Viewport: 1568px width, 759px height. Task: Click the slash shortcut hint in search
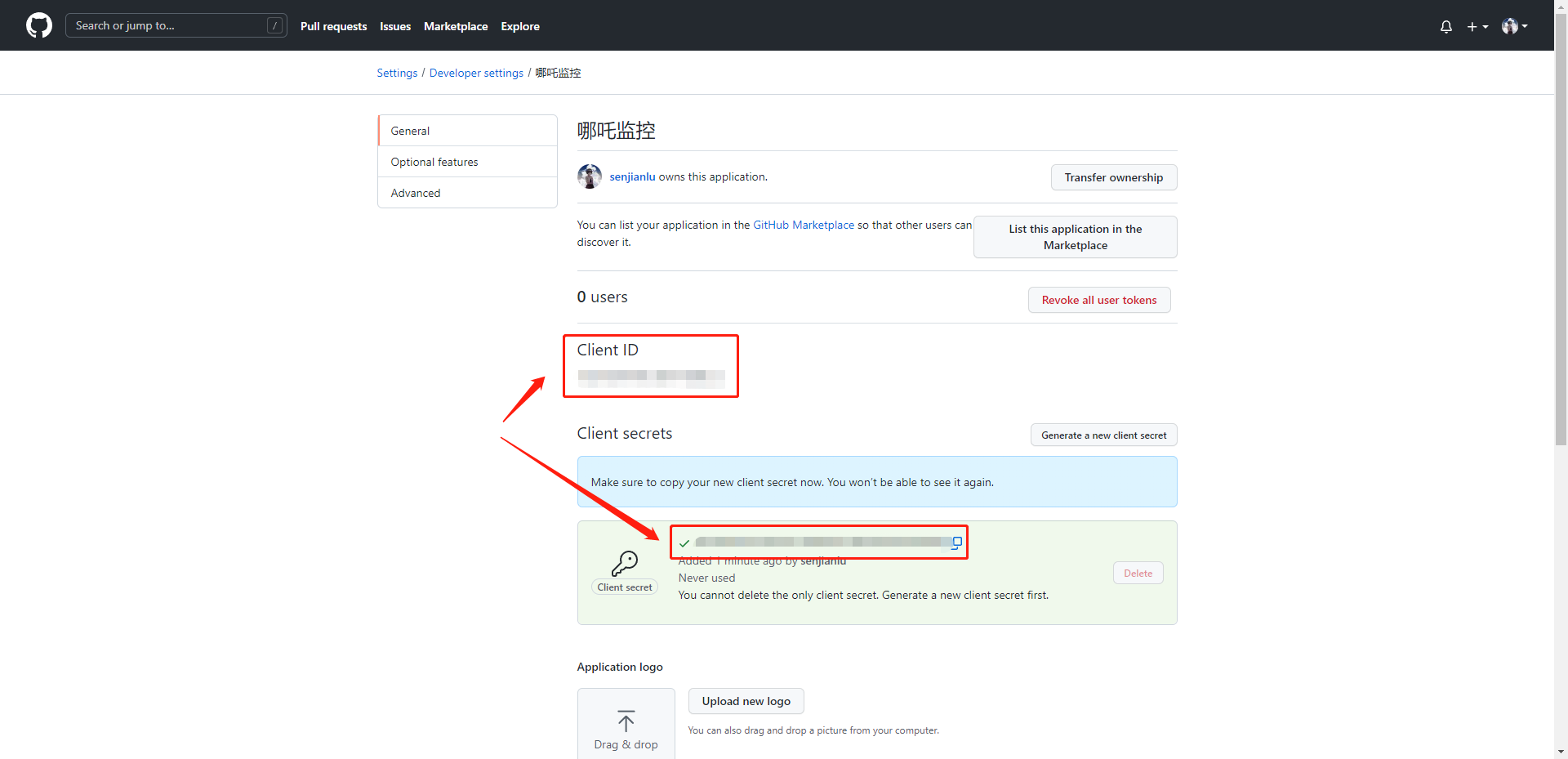point(275,25)
